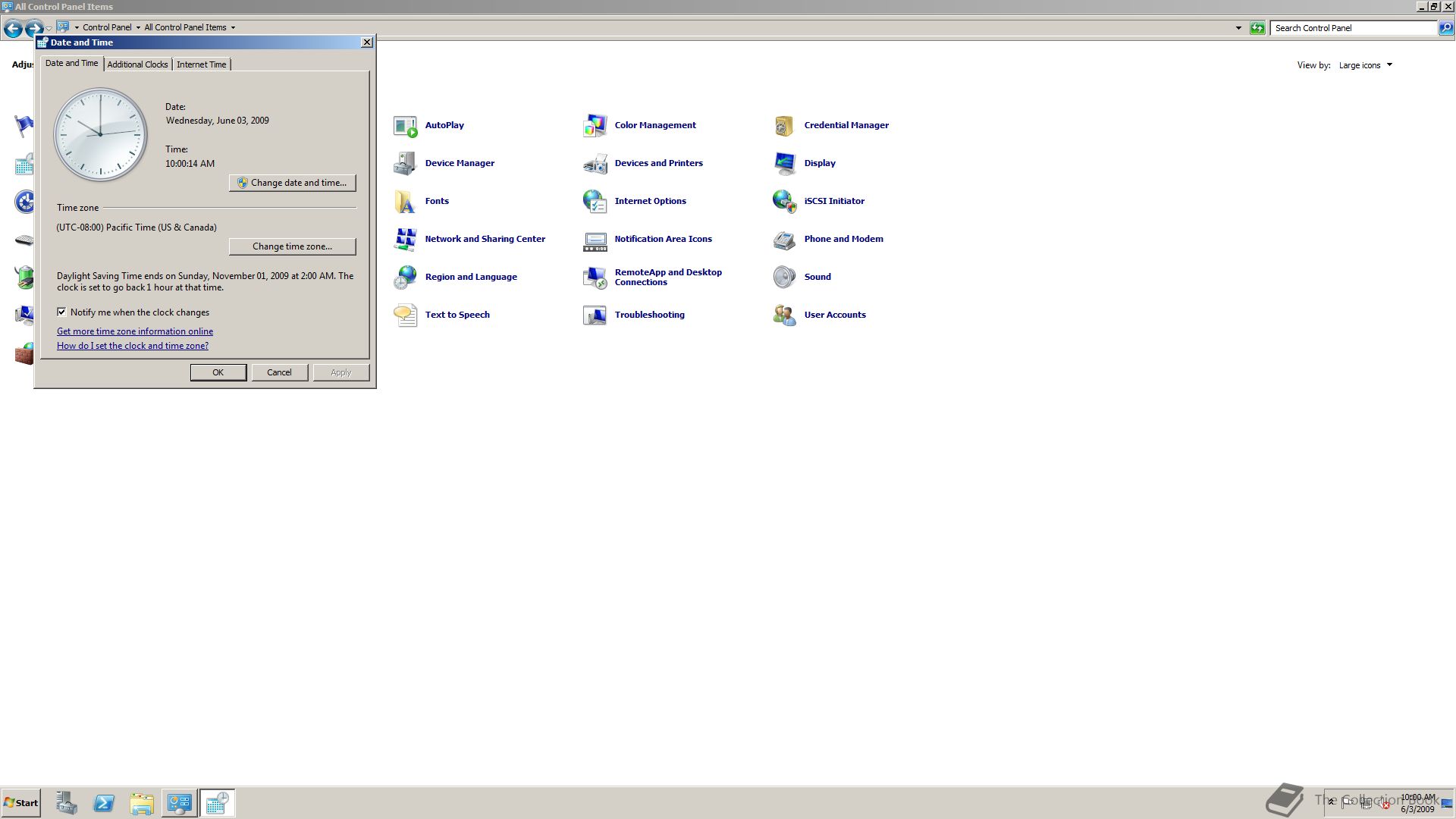Switch to the Additional Clocks tab
1456x819 pixels.
click(x=137, y=64)
